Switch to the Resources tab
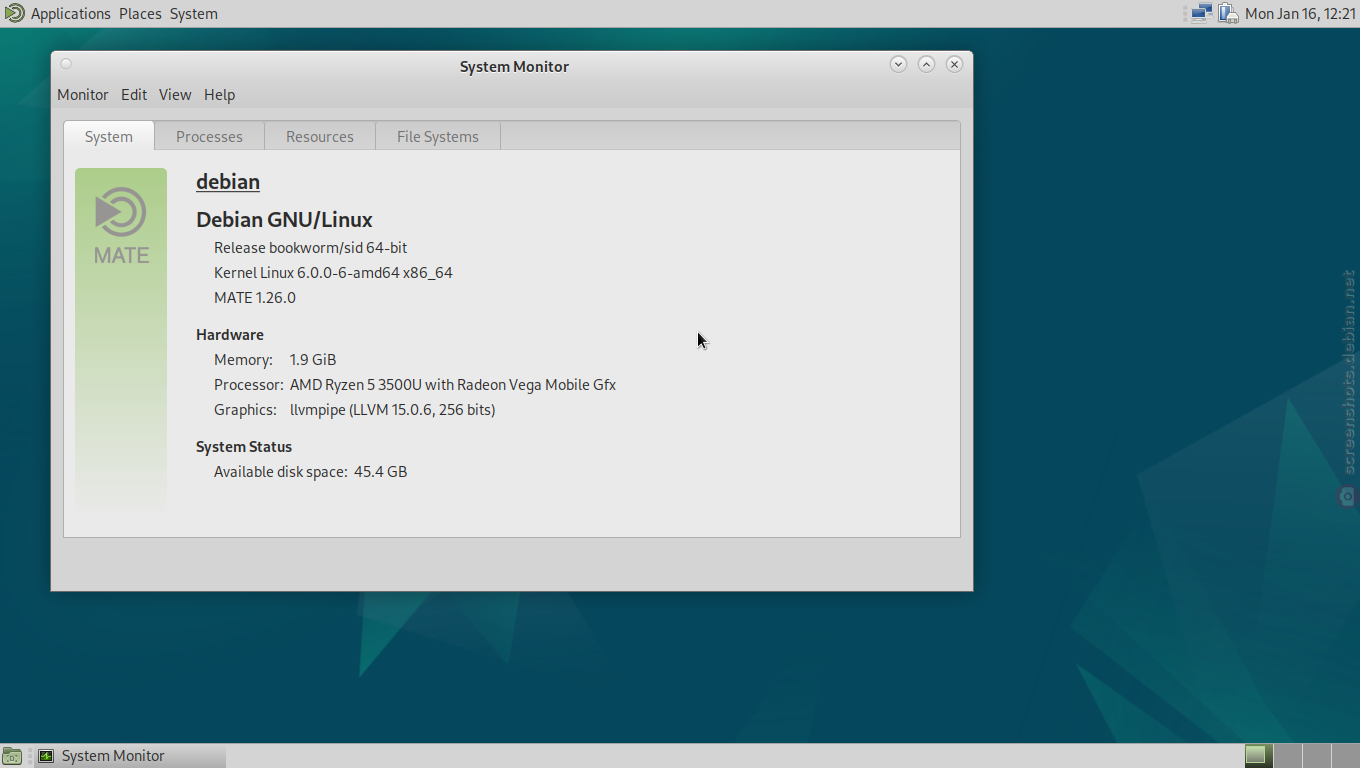 click(x=320, y=137)
